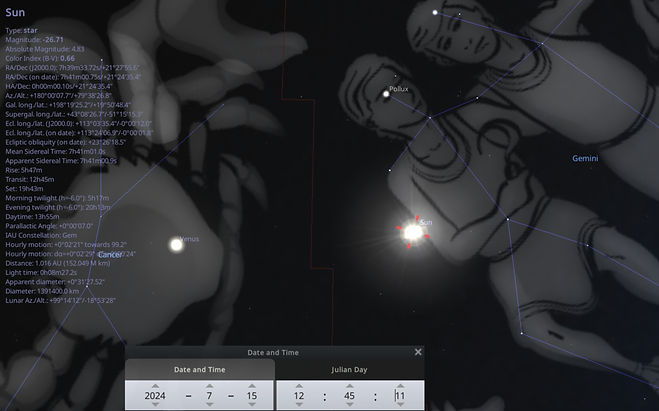Click the year field showing 2024
This screenshot has height=411, width=659.
click(x=155, y=395)
